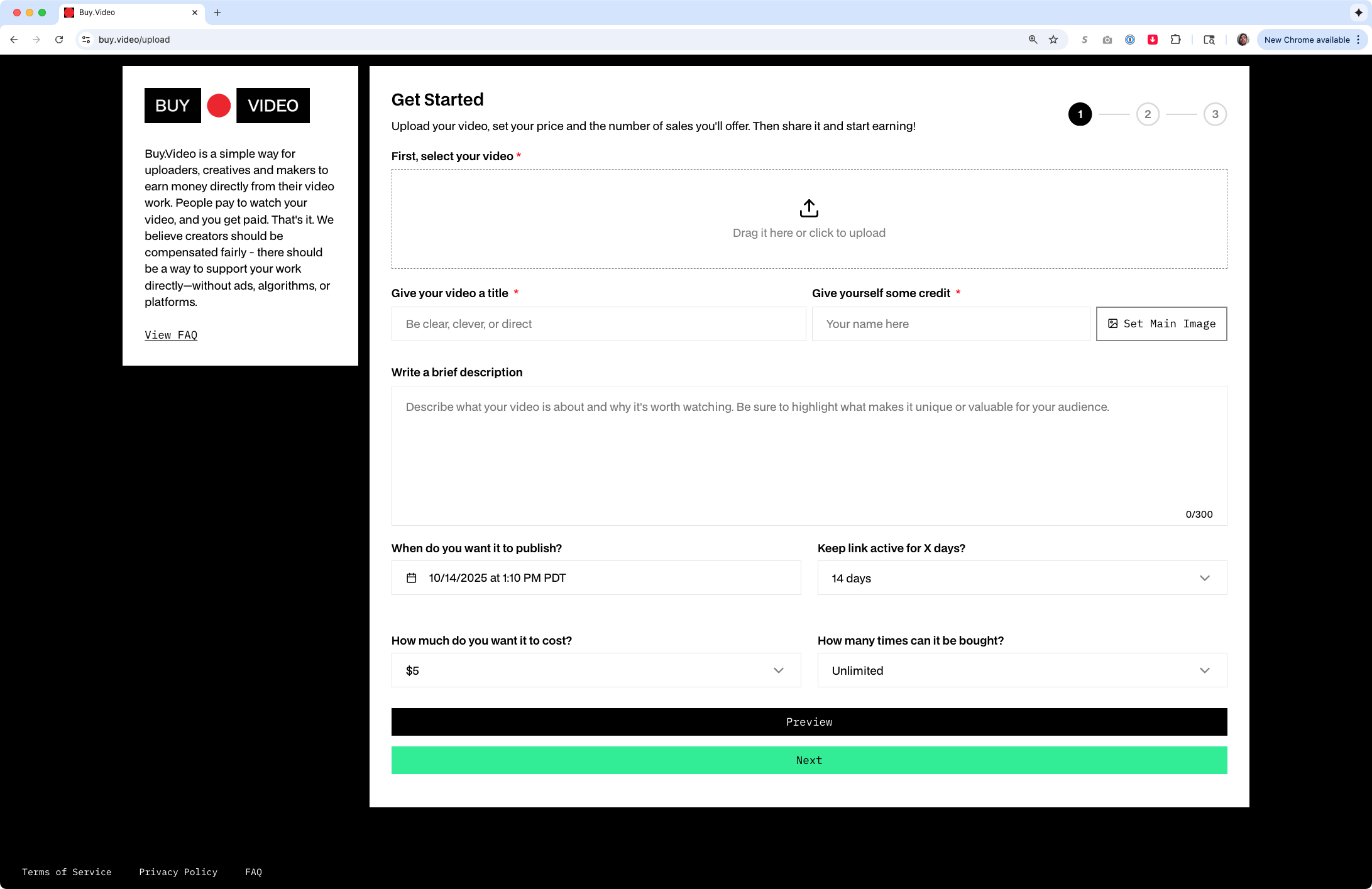Click the zoom magnifier icon in the address bar
Image resolution: width=1372 pixels, height=889 pixels.
1032,39
